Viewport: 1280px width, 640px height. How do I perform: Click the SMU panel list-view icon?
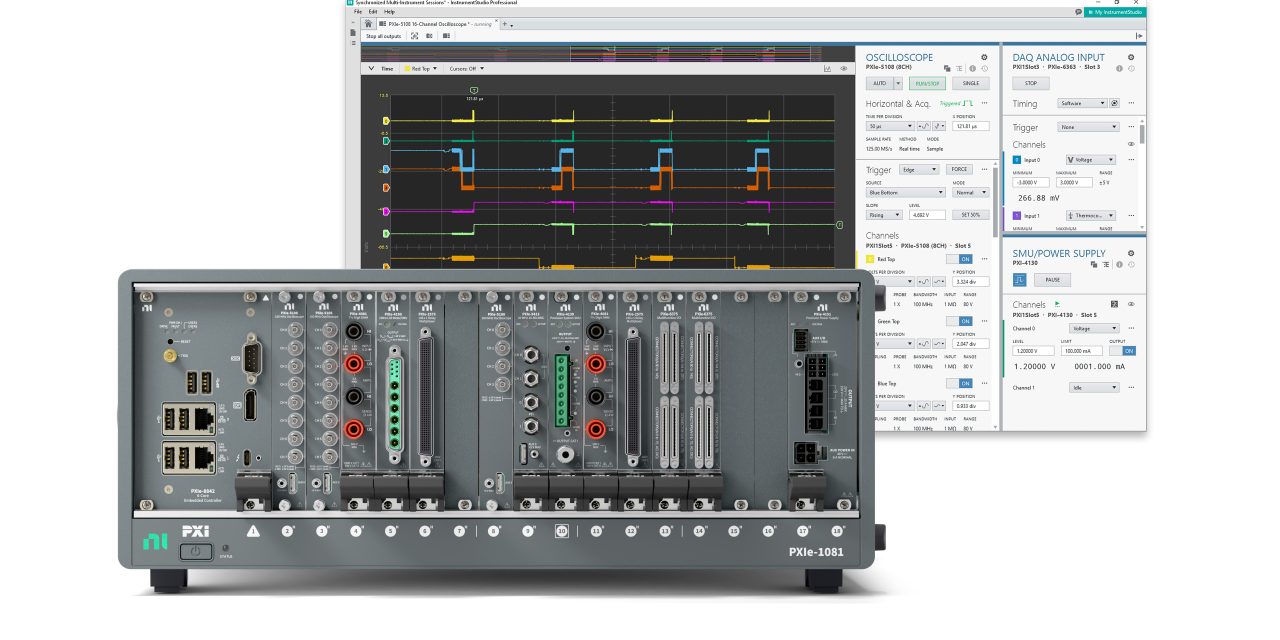[x=1106, y=265]
